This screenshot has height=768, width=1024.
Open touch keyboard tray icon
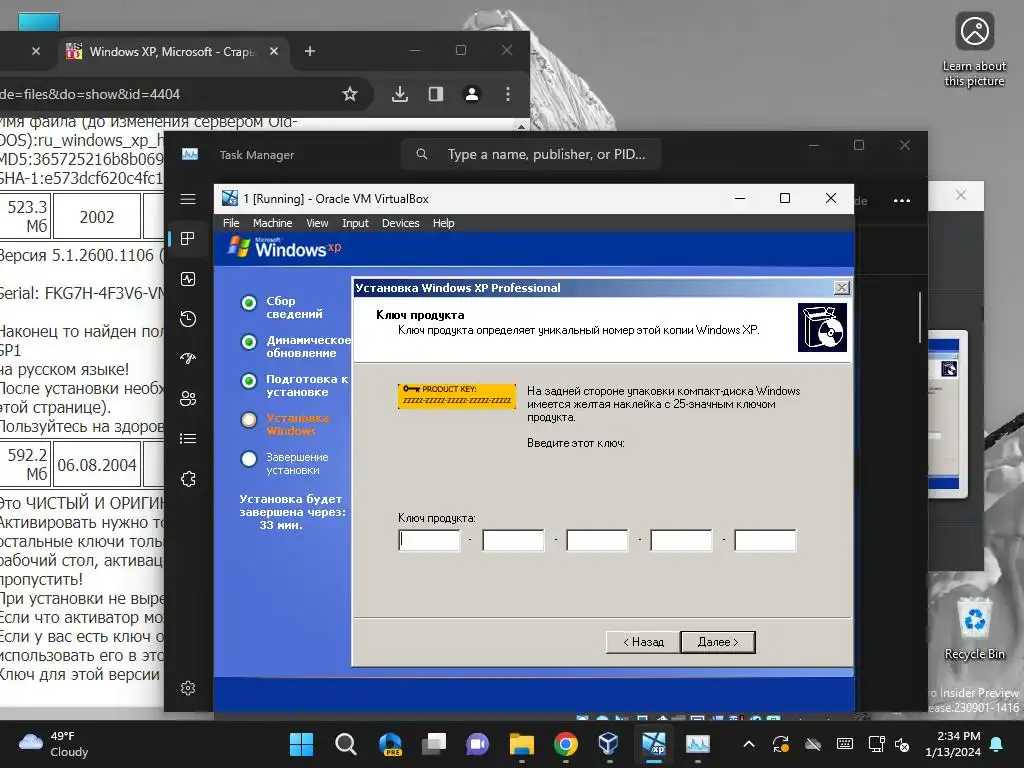click(844, 744)
